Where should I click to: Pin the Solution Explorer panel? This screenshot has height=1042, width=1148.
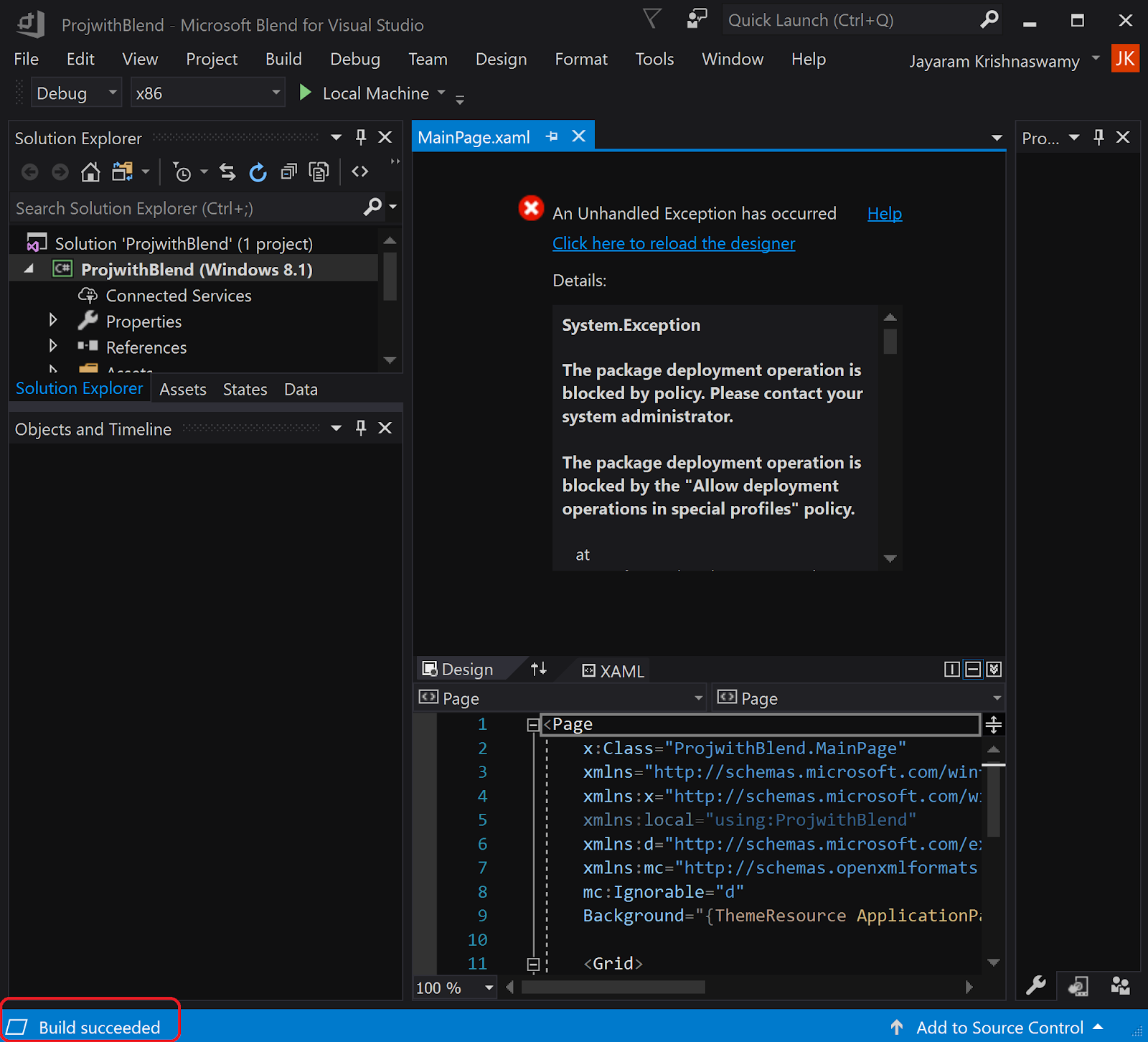click(x=361, y=137)
